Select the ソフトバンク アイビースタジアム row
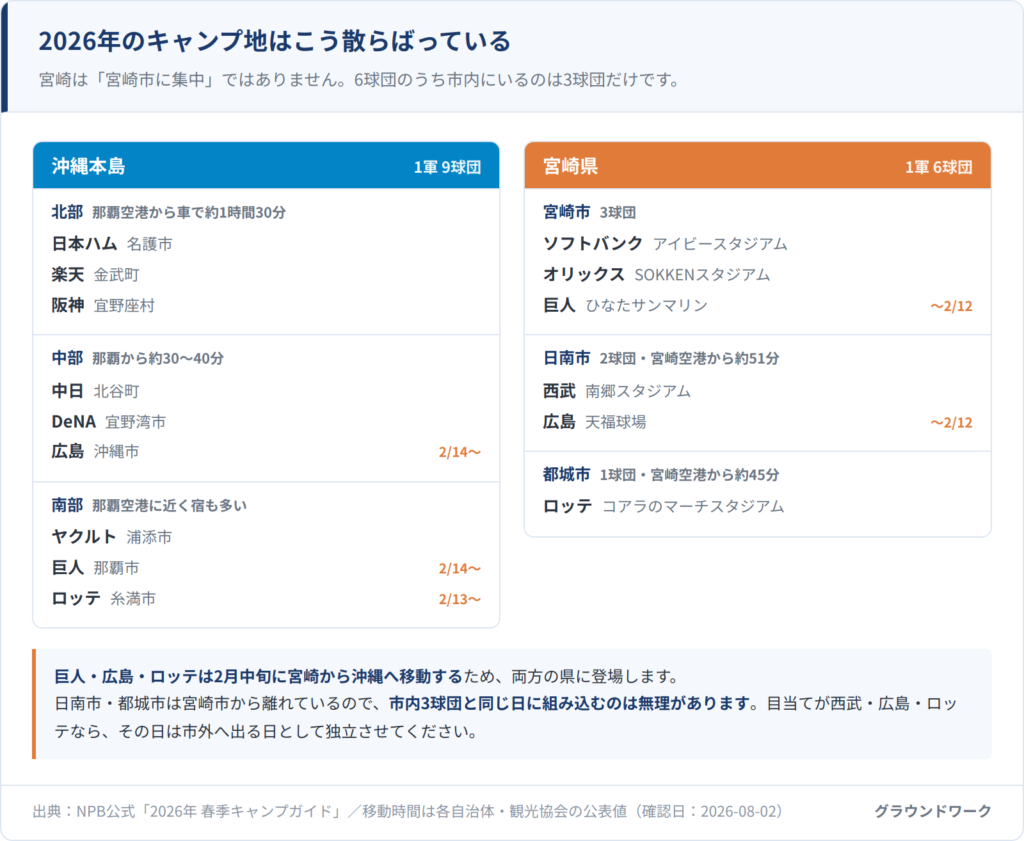 point(758,244)
